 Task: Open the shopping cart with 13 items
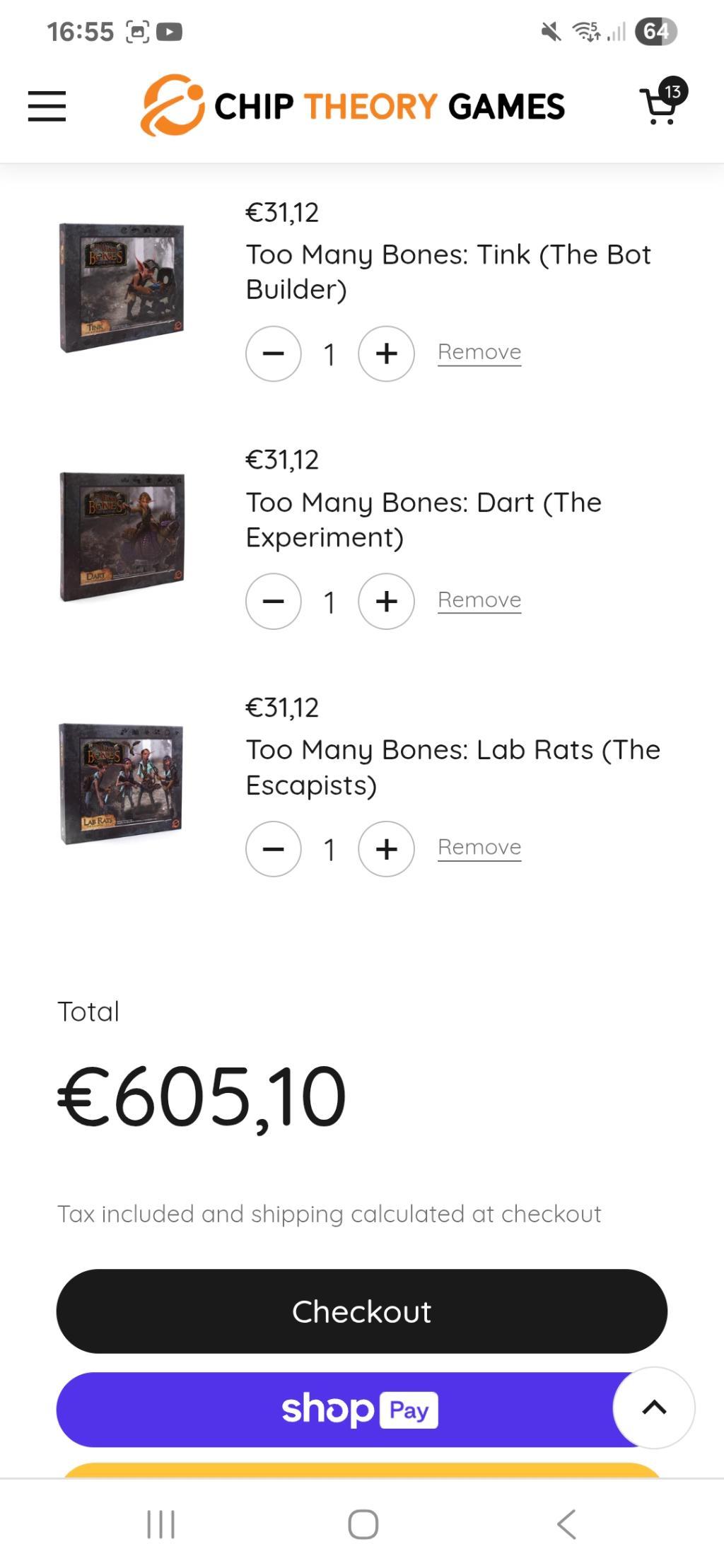click(x=662, y=102)
